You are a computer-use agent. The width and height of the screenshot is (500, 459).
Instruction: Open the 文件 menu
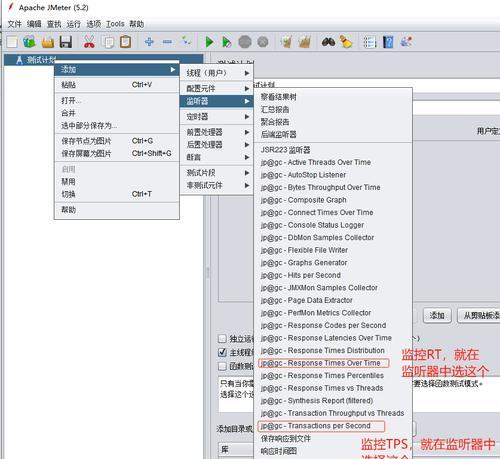(x=14, y=24)
